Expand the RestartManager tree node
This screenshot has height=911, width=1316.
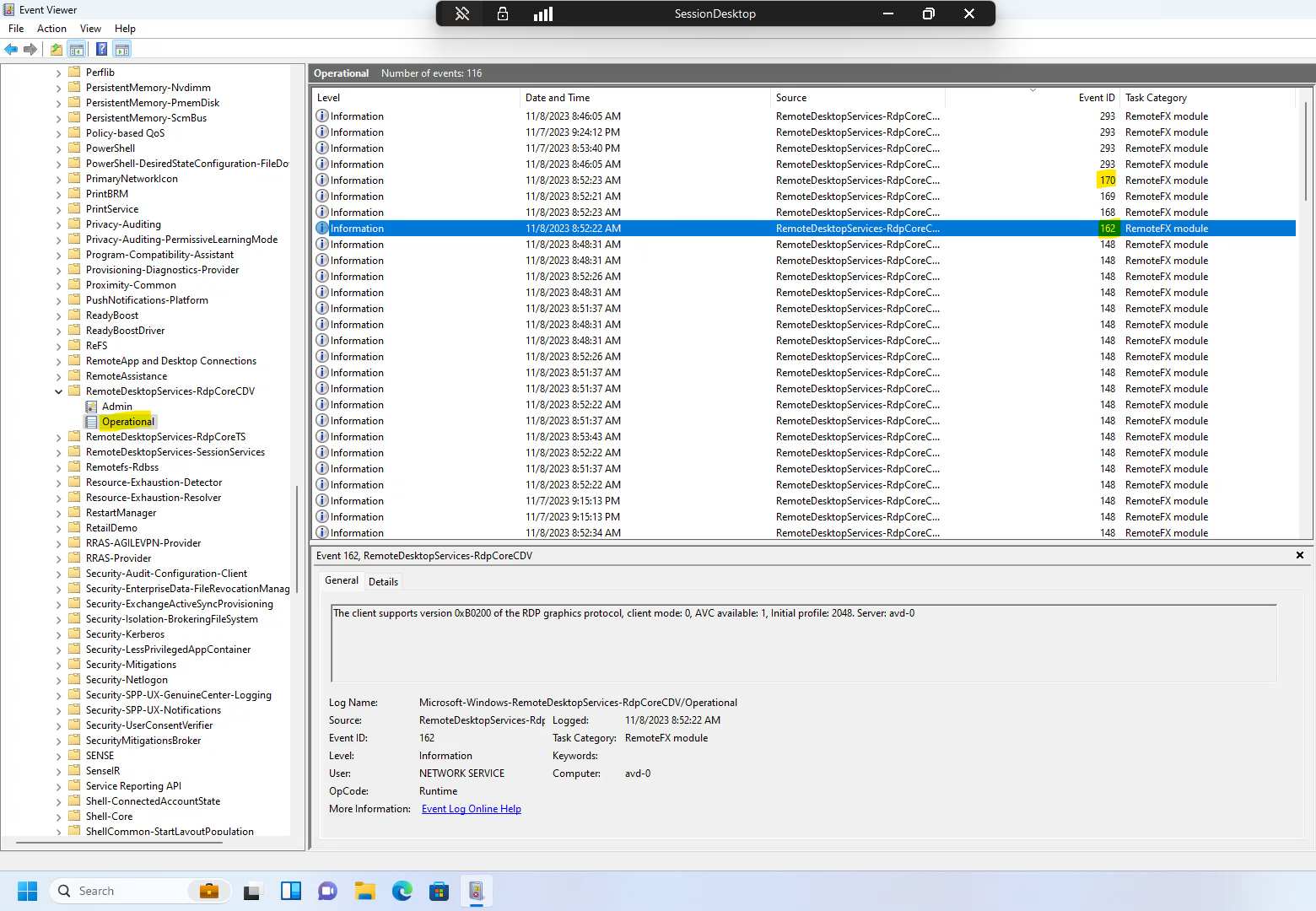[58, 513]
